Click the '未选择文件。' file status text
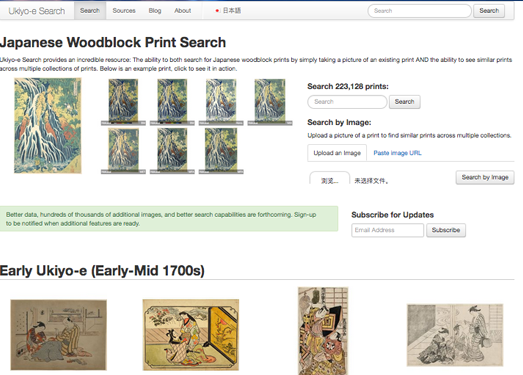Screen dimensions: 523x375 371,181
